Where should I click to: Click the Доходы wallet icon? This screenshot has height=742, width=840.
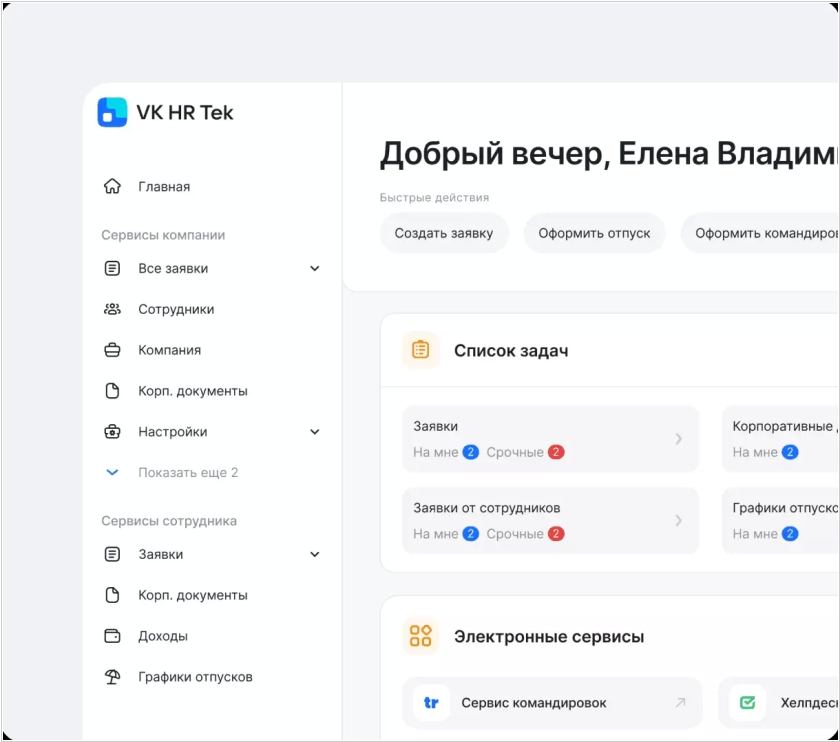113,636
